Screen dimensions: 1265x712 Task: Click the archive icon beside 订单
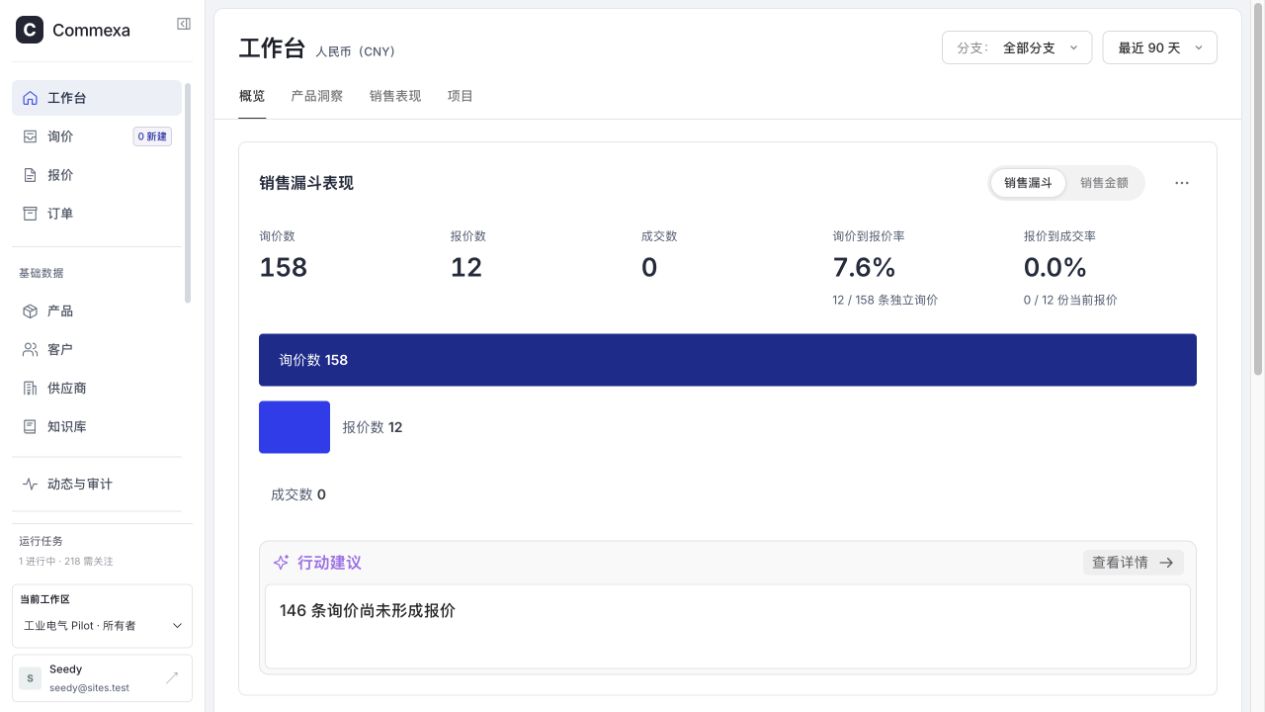30,213
